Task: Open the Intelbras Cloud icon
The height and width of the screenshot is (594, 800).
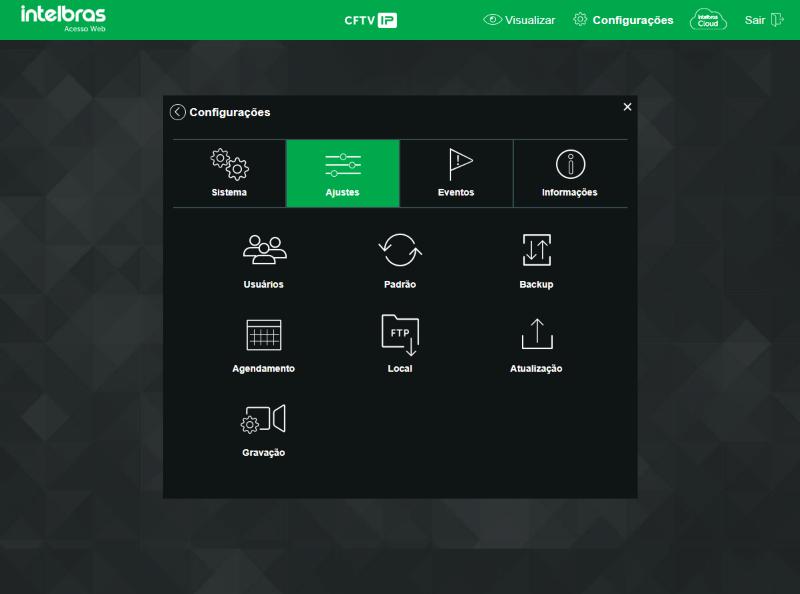Action: click(708, 20)
